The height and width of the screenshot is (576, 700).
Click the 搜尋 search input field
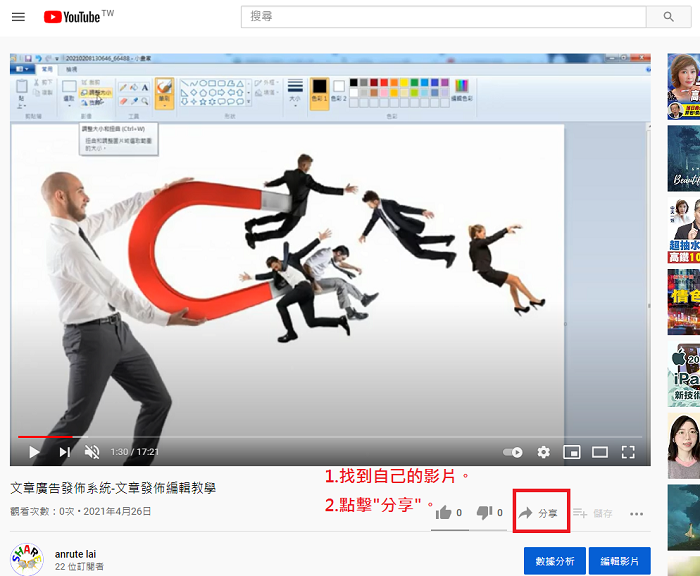pos(442,17)
